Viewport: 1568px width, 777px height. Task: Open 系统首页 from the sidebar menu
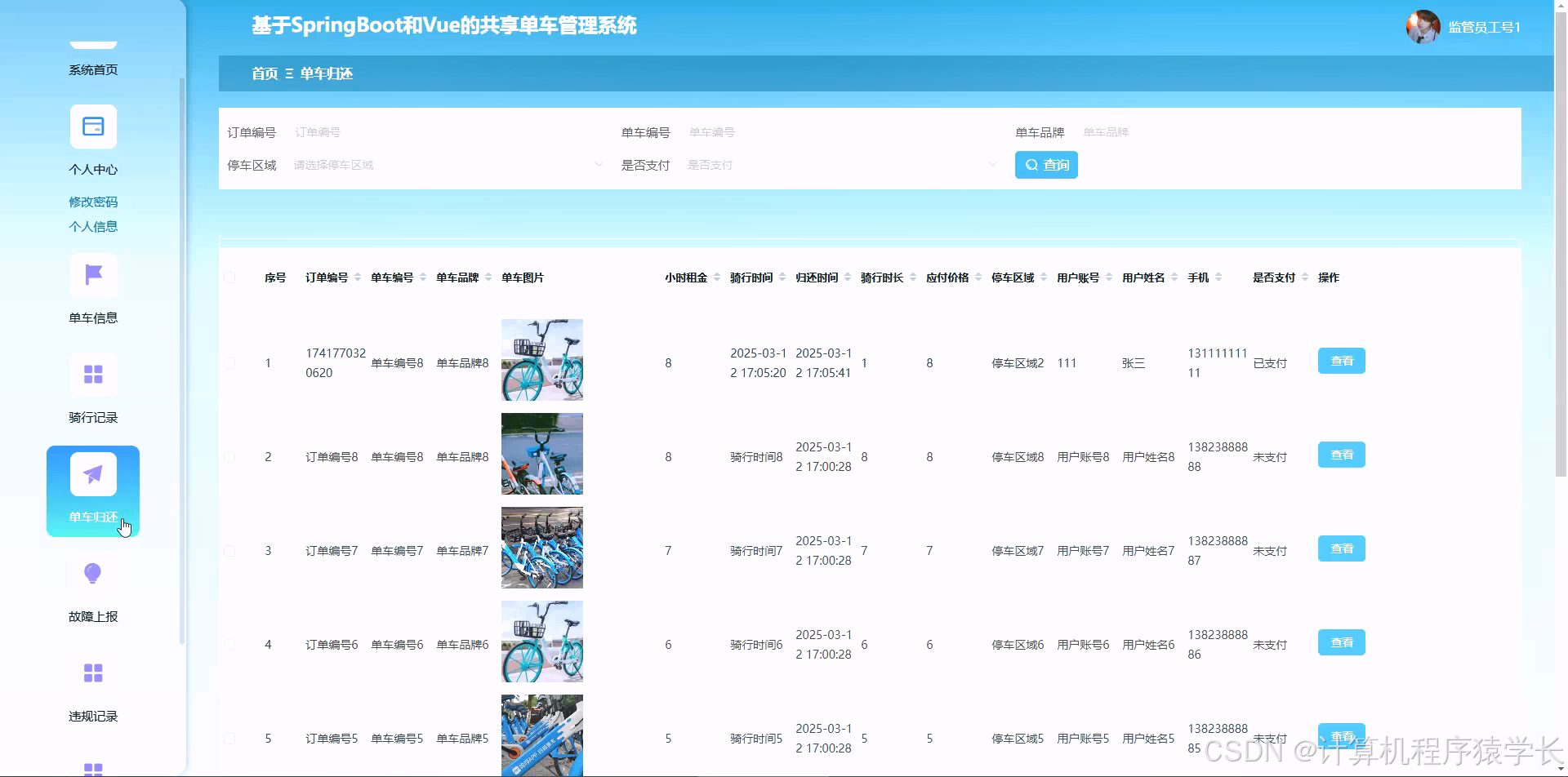[x=93, y=69]
